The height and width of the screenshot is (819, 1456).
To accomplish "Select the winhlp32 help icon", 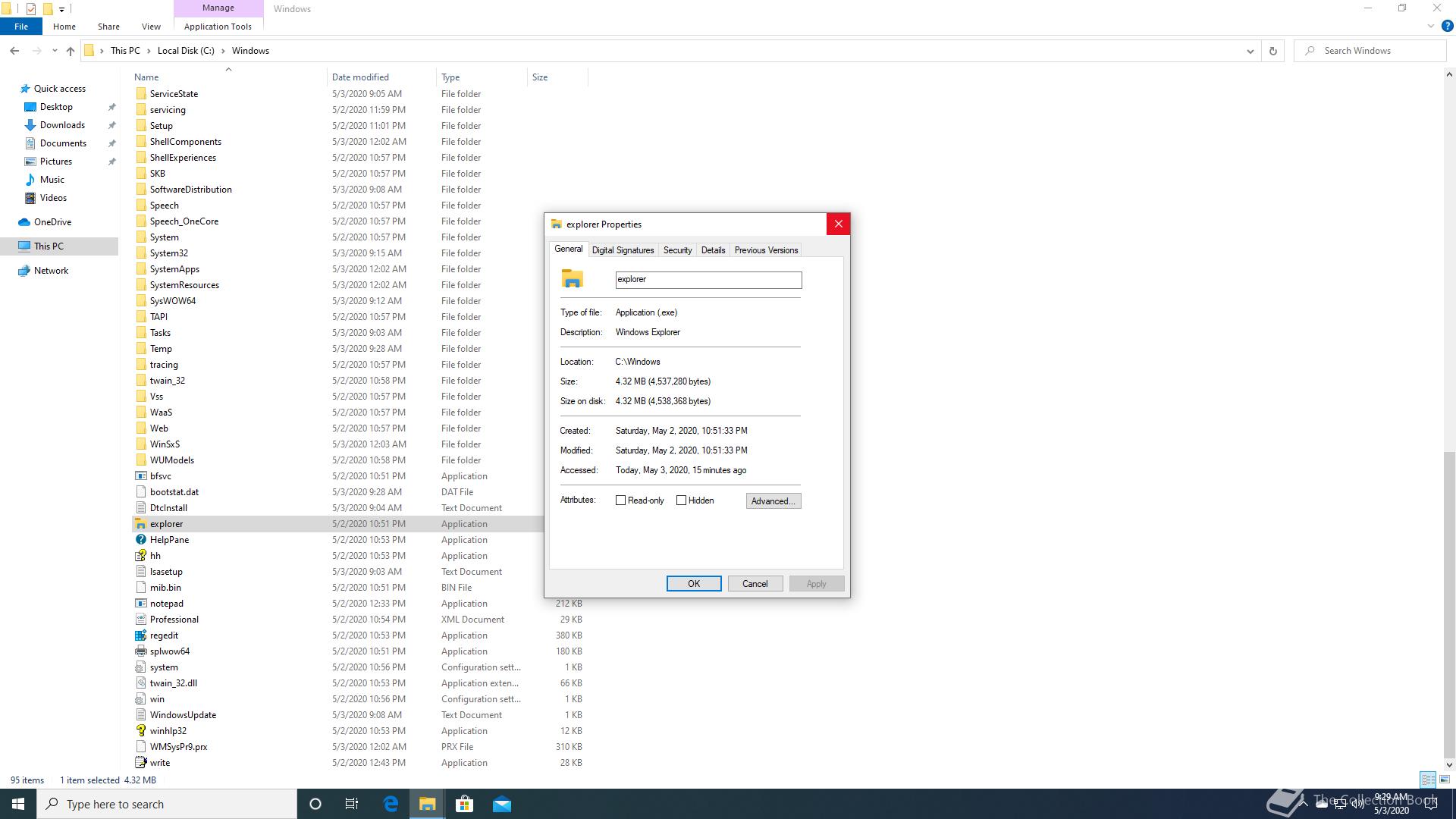I will [x=140, y=731].
